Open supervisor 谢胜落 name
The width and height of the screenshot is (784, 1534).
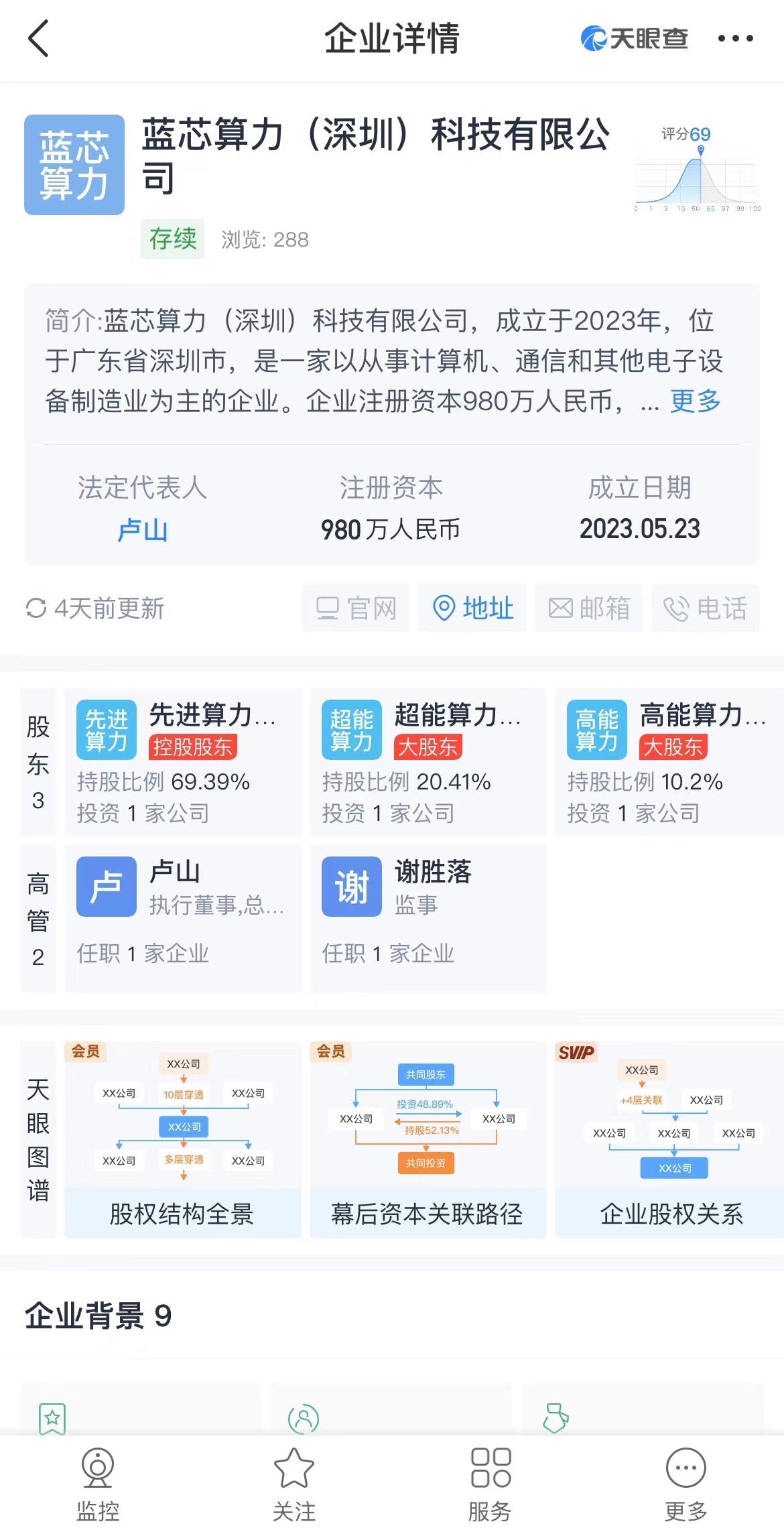coord(433,872)
